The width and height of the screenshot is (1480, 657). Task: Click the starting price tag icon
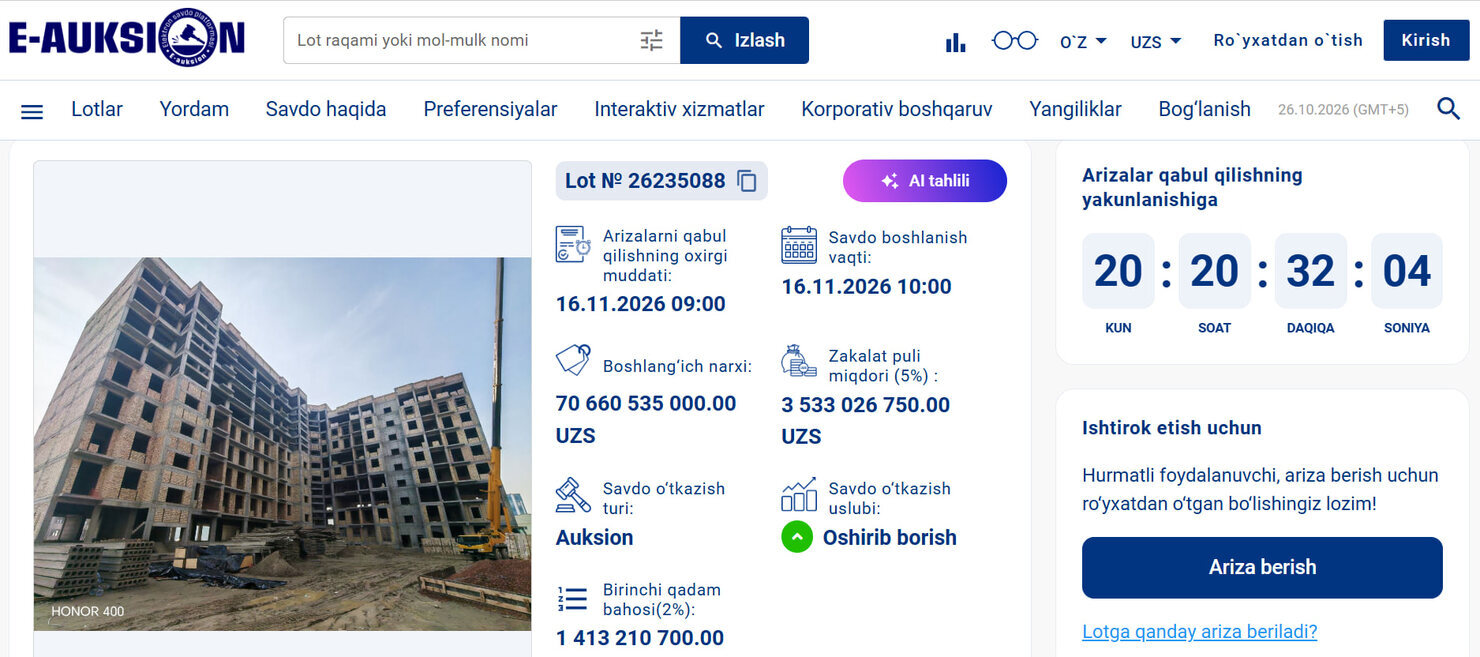tap(573, 360)
